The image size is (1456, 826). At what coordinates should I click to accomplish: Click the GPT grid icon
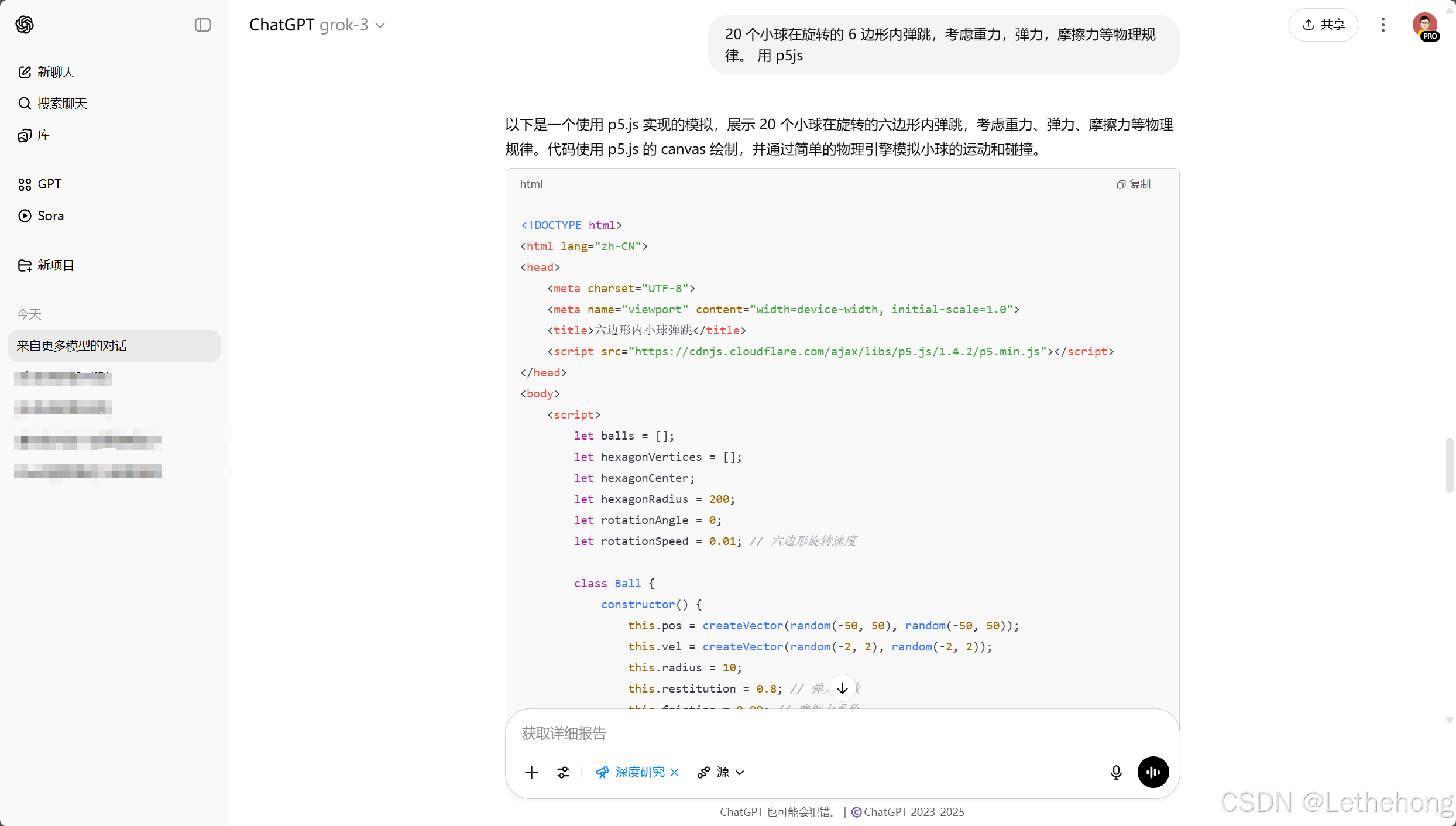click(25, 184)
